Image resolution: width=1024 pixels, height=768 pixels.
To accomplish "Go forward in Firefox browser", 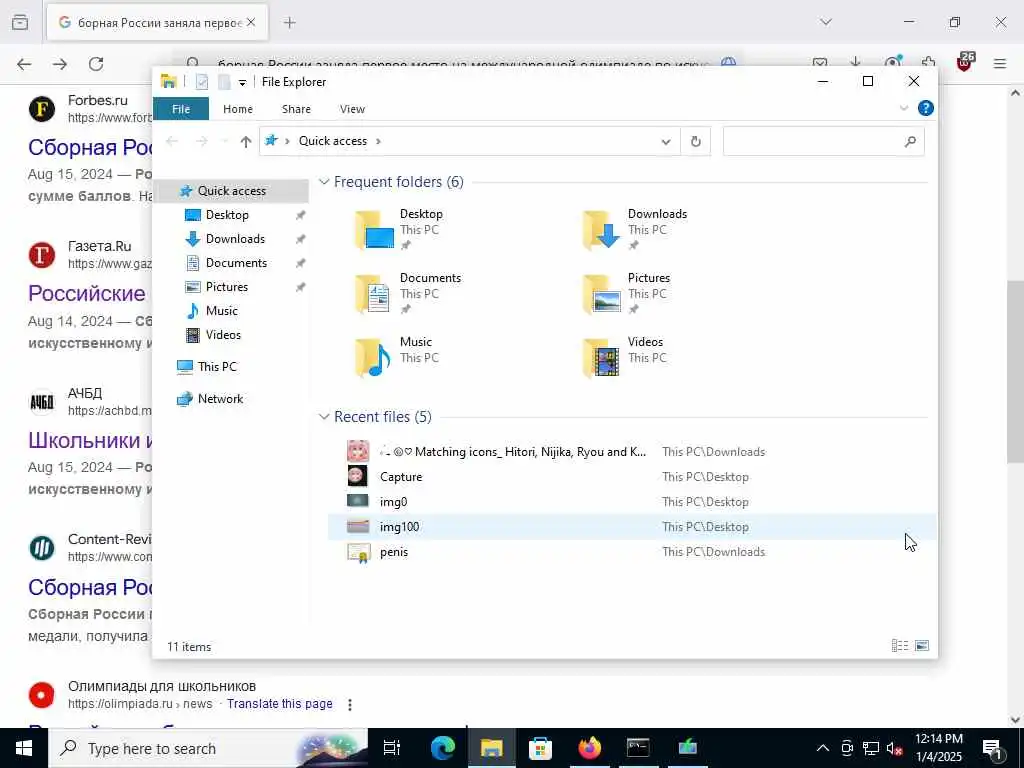I will [x=60, y=64].
